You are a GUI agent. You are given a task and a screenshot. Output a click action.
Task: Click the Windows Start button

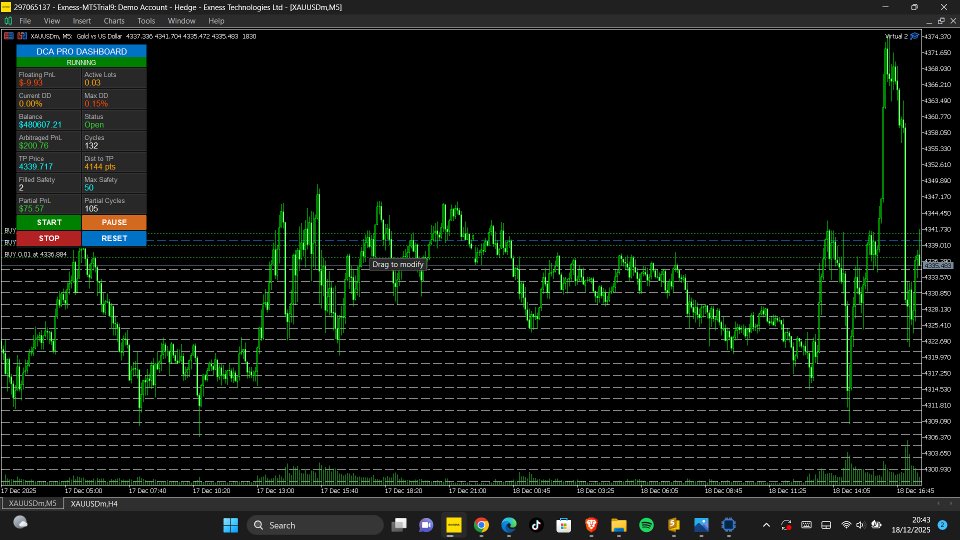(x=231, y=525)
